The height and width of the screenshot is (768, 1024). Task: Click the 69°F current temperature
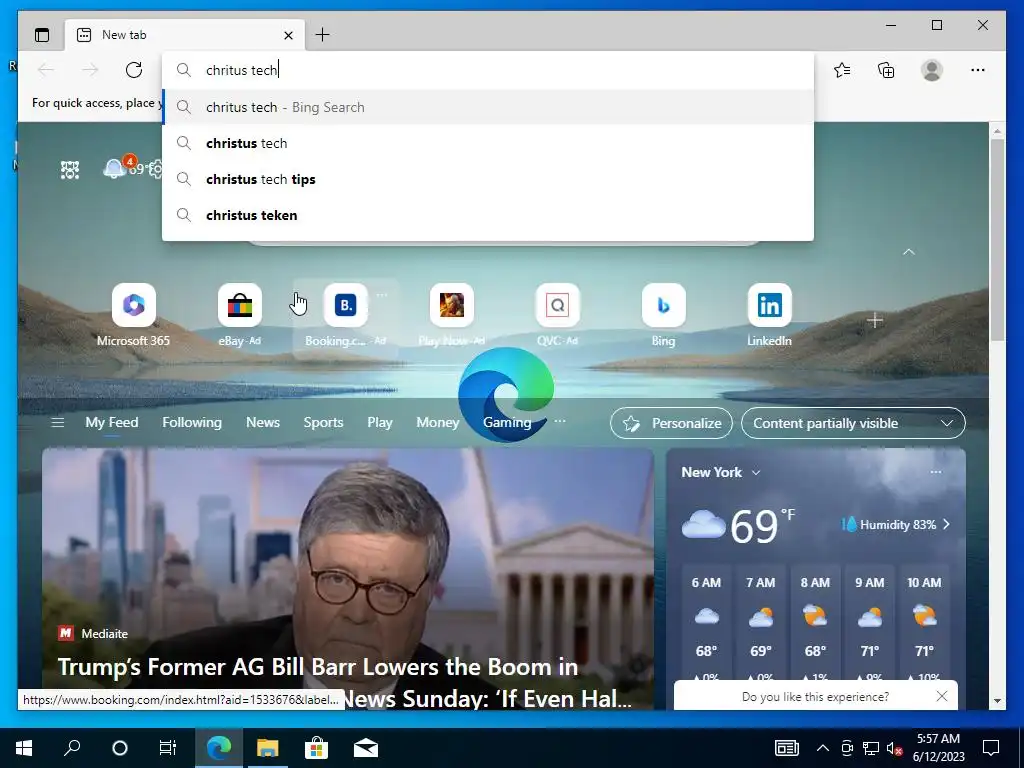(762, 525)
